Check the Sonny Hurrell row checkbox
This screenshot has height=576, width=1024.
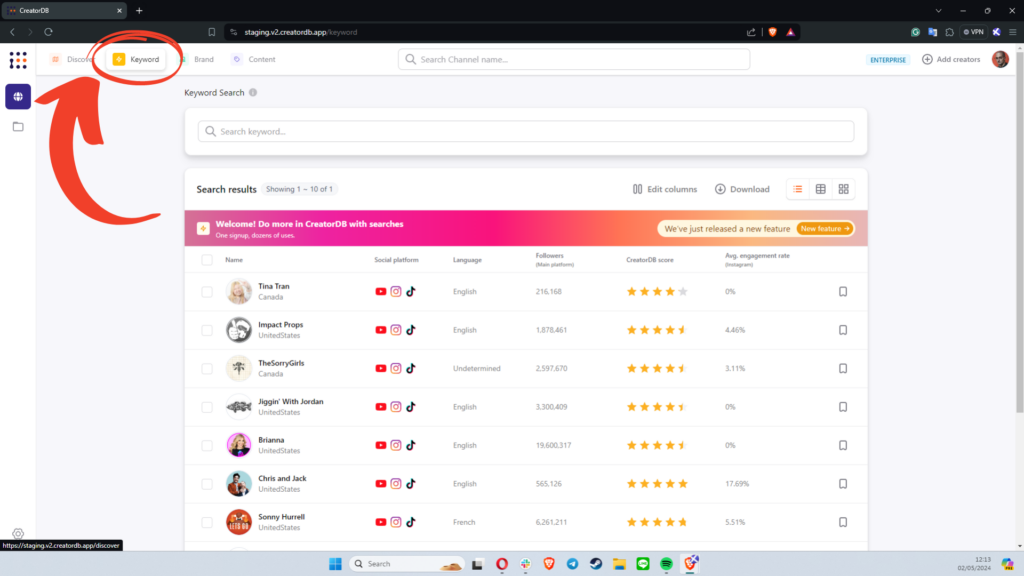coord(207,522)
